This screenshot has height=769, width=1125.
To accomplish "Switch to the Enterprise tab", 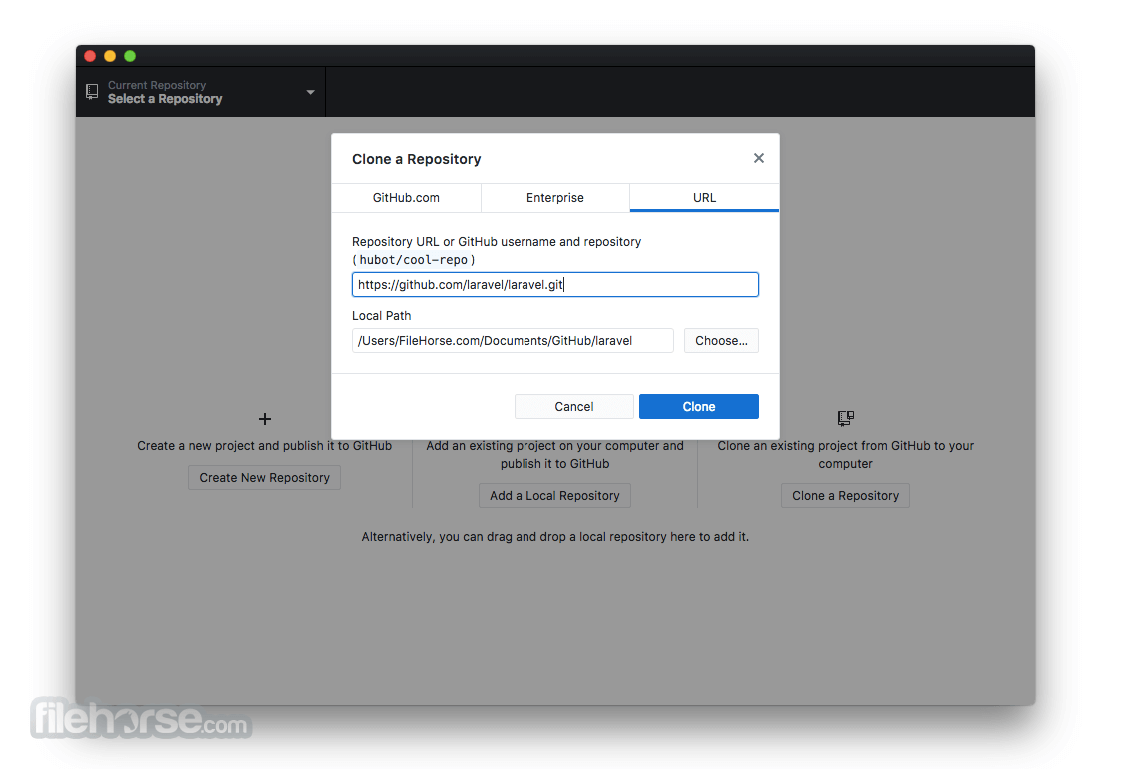I will tap(555, 198).
